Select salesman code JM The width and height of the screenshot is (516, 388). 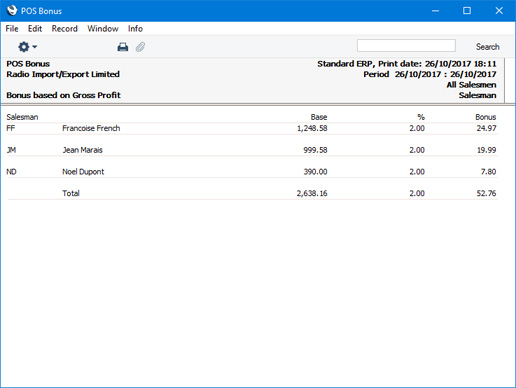(x=11, y=150)
